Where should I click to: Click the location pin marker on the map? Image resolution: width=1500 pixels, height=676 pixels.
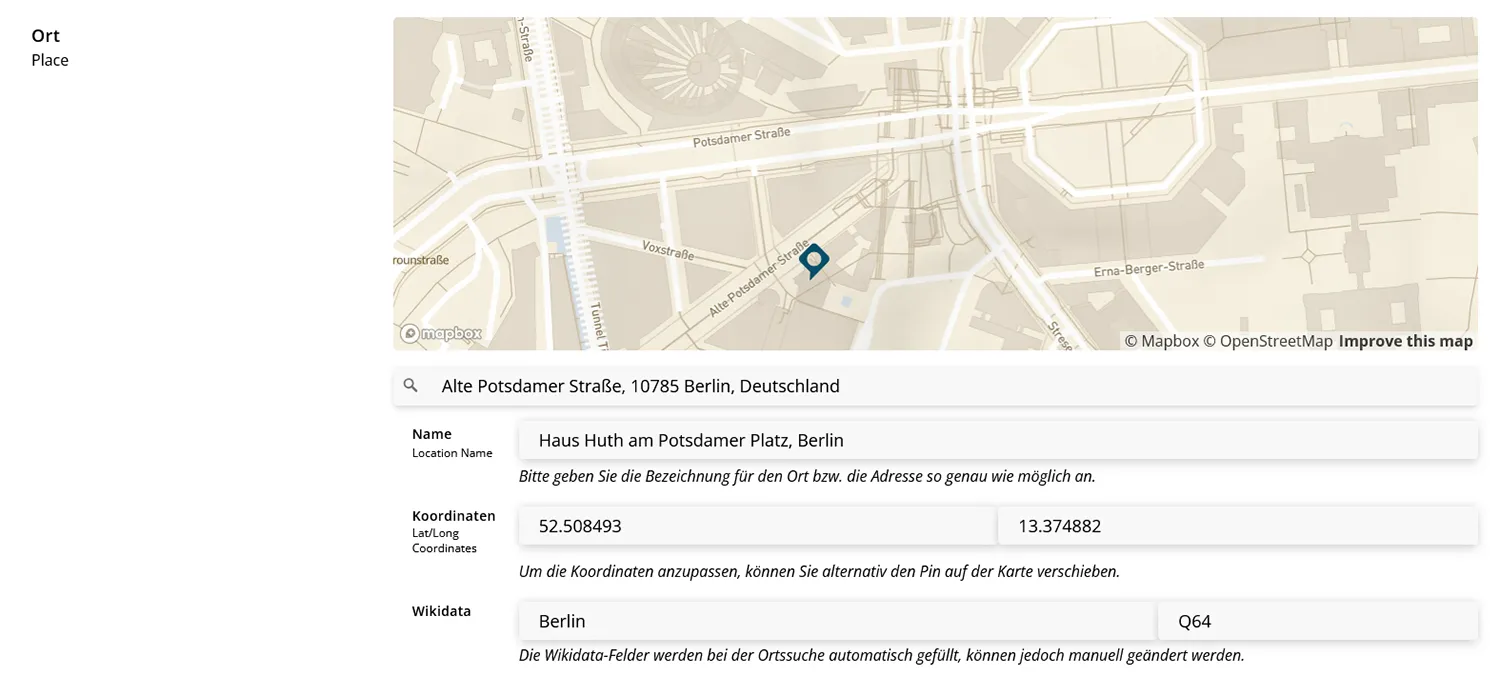point(814,260)
